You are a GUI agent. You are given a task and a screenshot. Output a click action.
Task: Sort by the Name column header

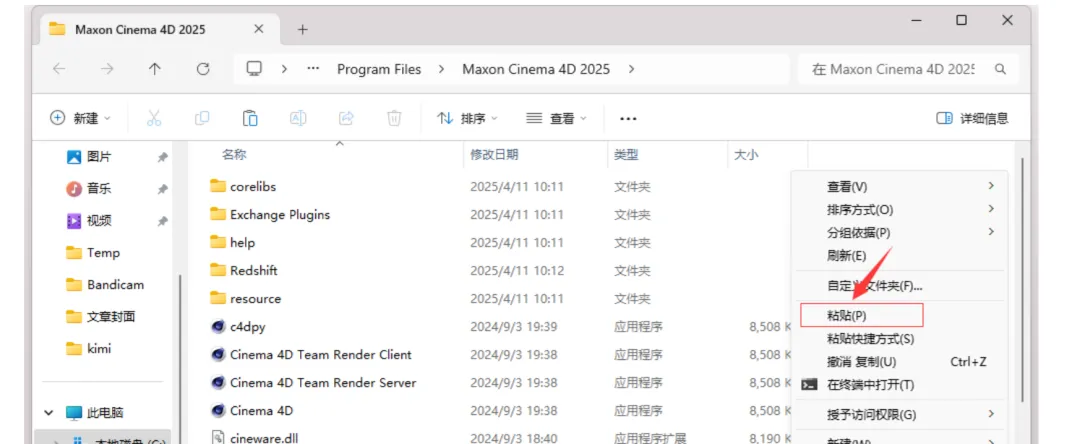coord(234,155)
